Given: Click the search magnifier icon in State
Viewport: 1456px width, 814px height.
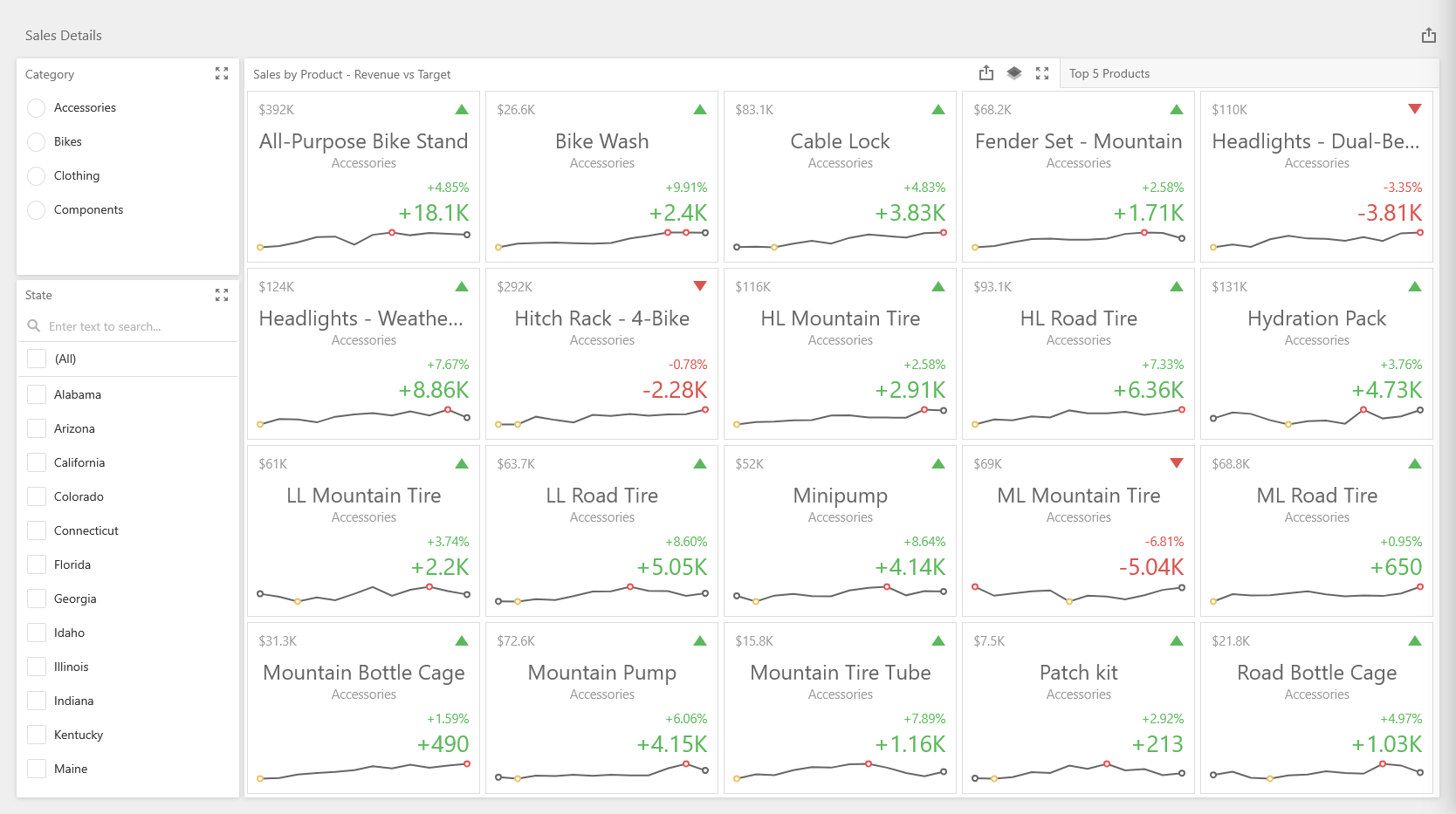Looking at the screenshot, I should (x=34, y=326).
